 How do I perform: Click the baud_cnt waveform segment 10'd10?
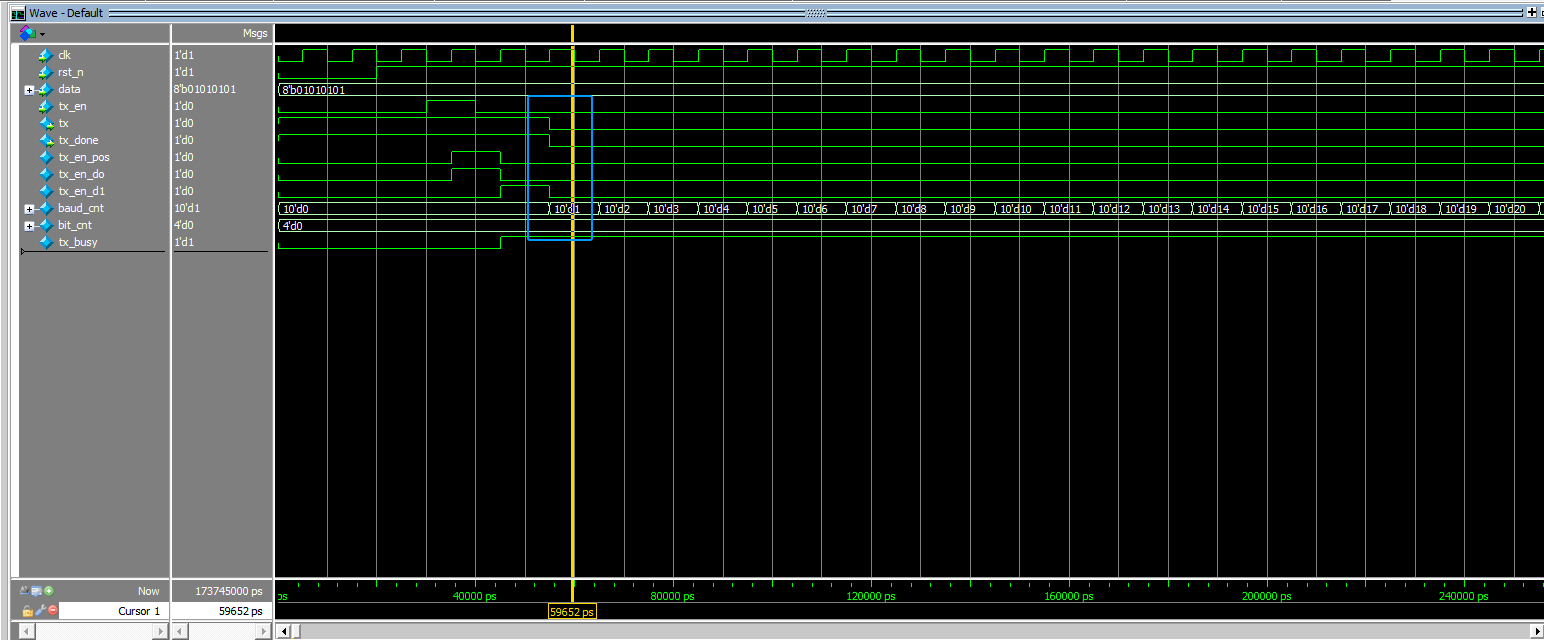[1014, 209]
